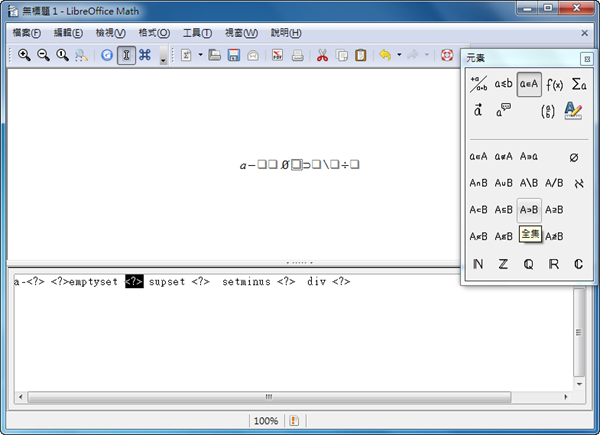Open the 編輯(E) menu
This screenshot has height=435, width=600.
68,33
